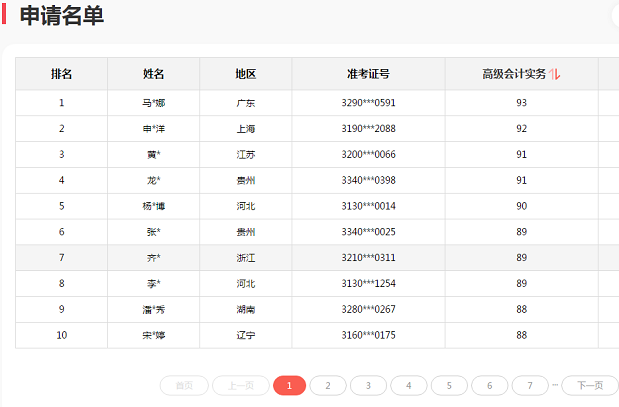Click the 上一页 previous page button
Viewport: 619px width, 407px height.
point(241,385)
